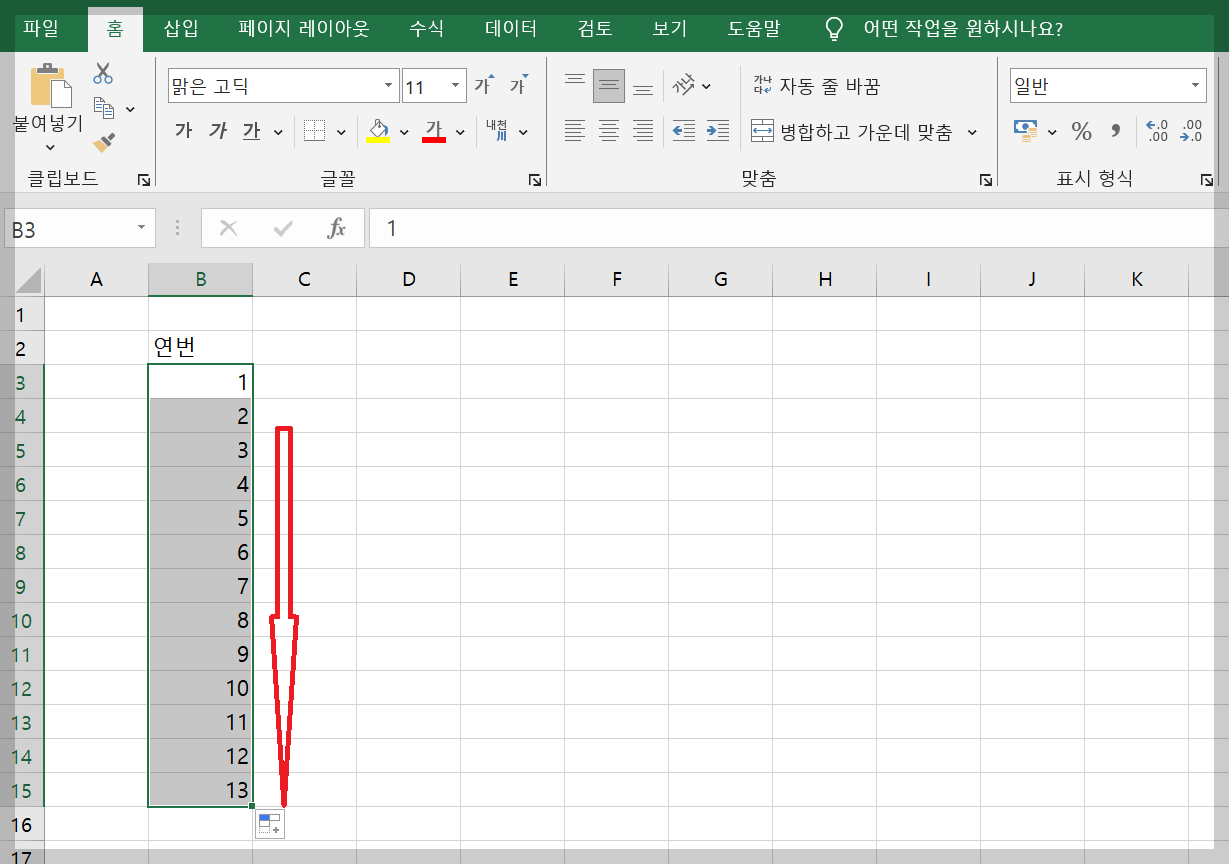Apply Percent style from the number group

(x=1082, y=131)
